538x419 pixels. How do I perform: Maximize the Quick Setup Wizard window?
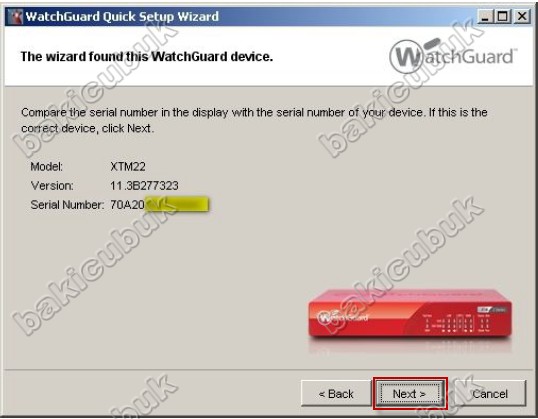[503, 16]
